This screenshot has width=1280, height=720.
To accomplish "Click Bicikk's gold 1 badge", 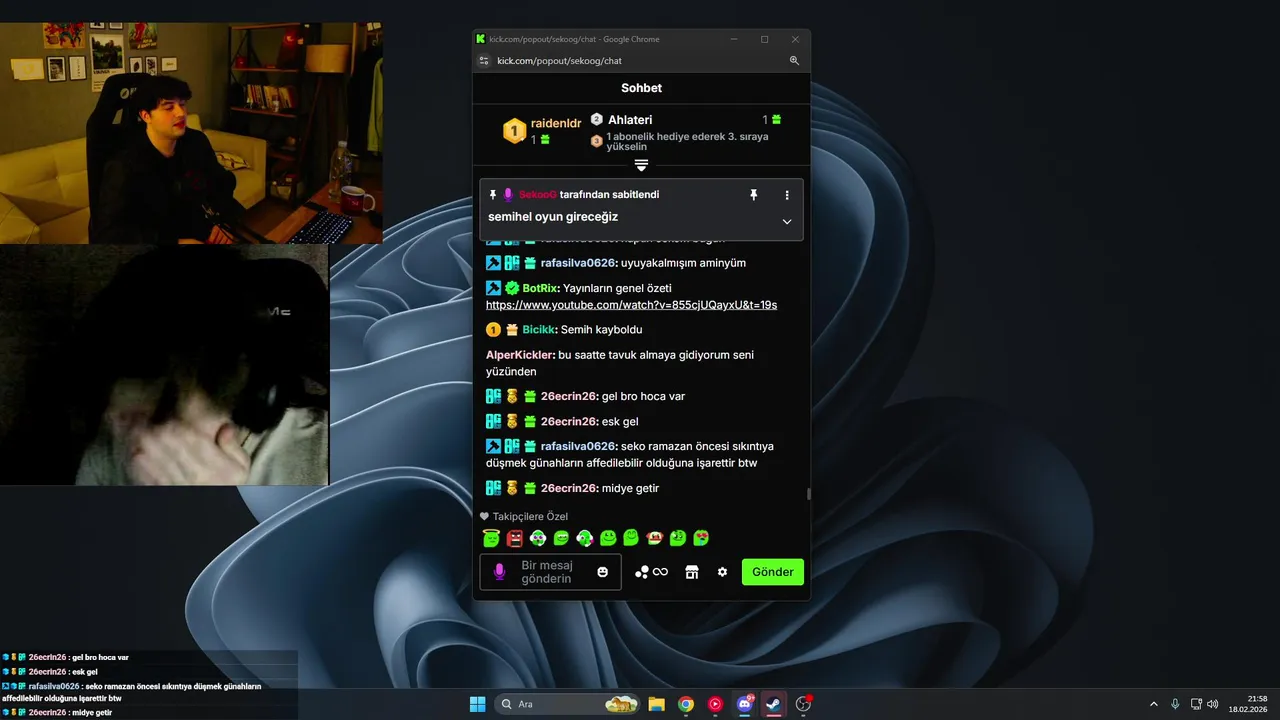I will [x=493, y=330].
